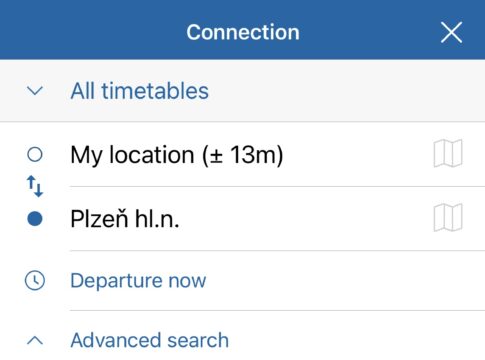Image resolution: width=485 pixels, height=360 pixels.
Task: Tap empty space in the Departure now row
Action: [343, 280]
